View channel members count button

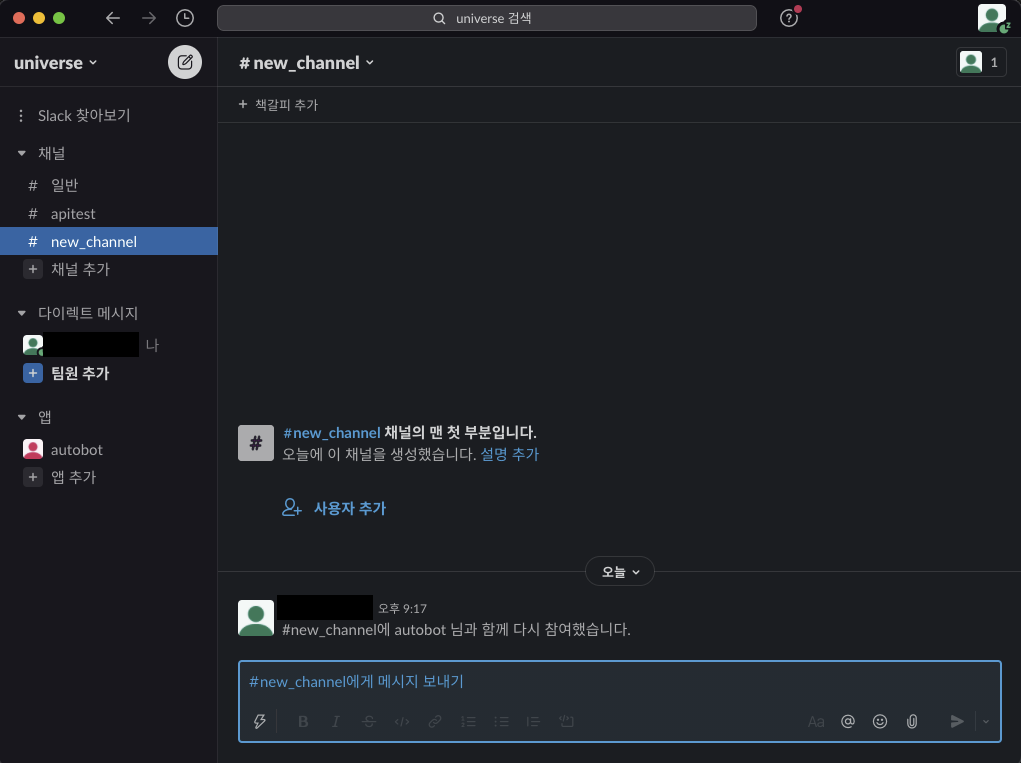(981, 62)
